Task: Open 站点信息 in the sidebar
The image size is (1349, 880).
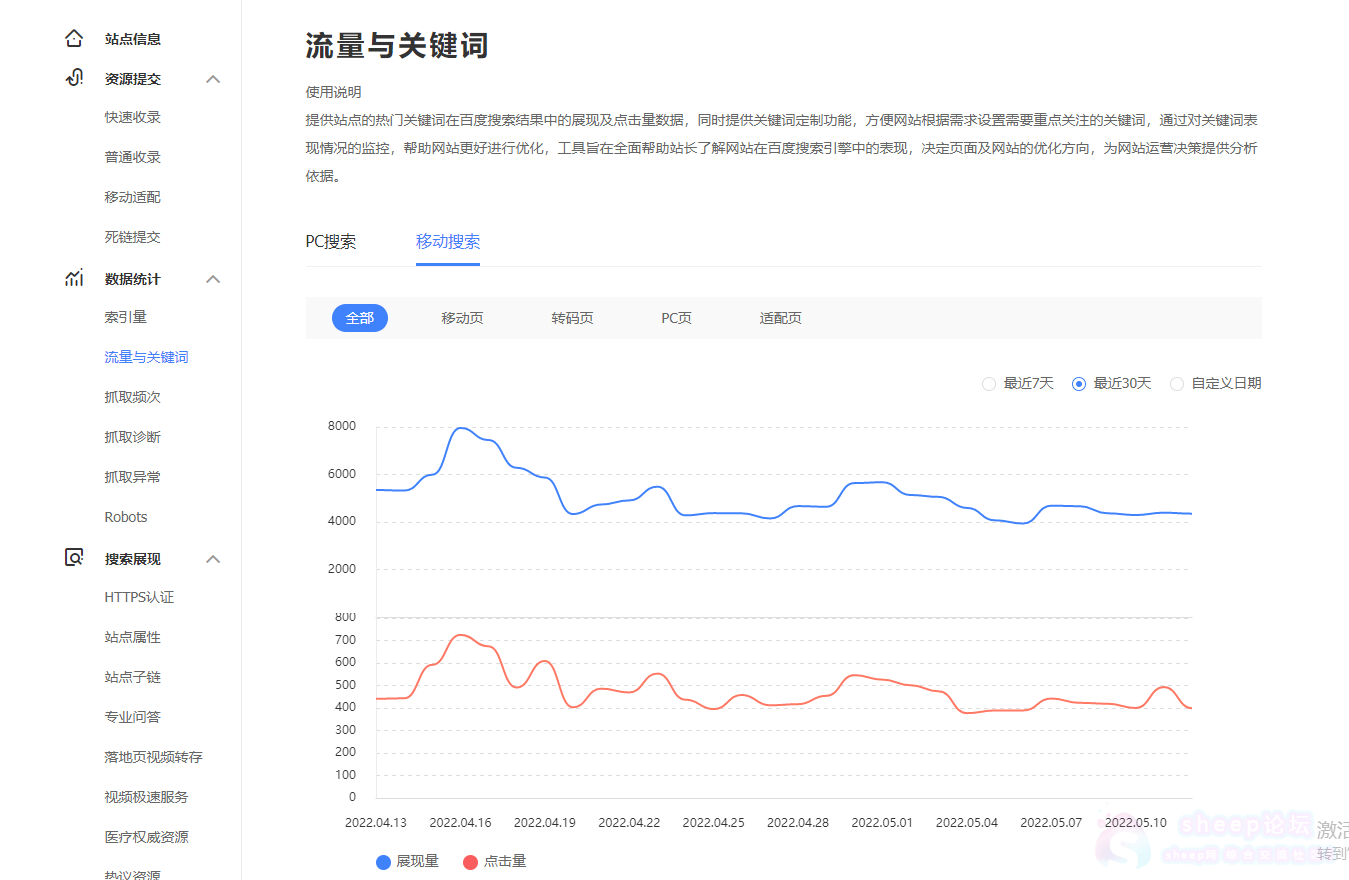Action: [x=133, y=39]
